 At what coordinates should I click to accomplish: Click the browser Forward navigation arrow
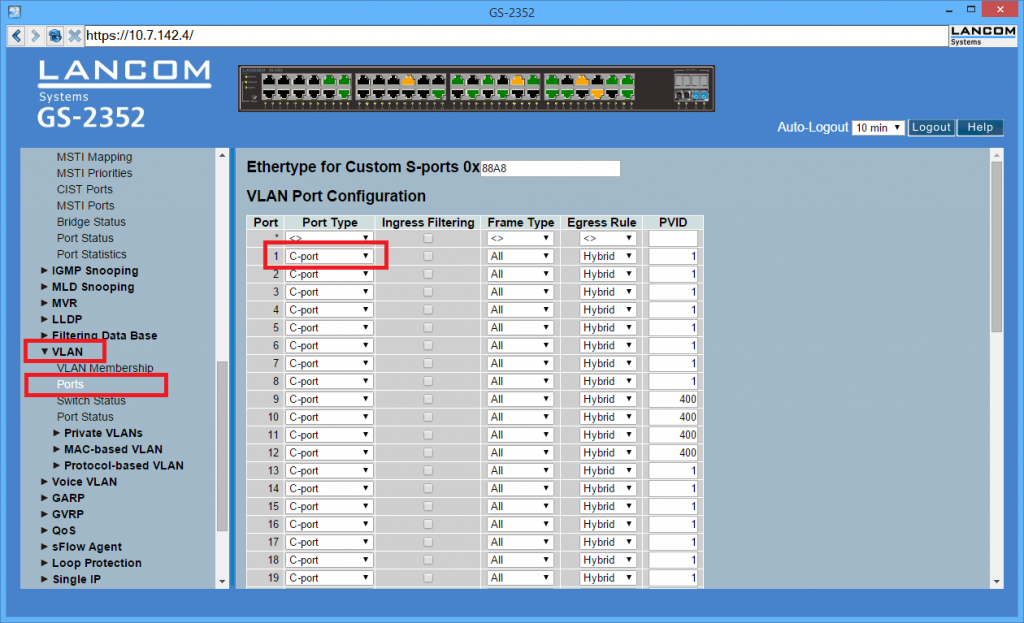(34, 35)
